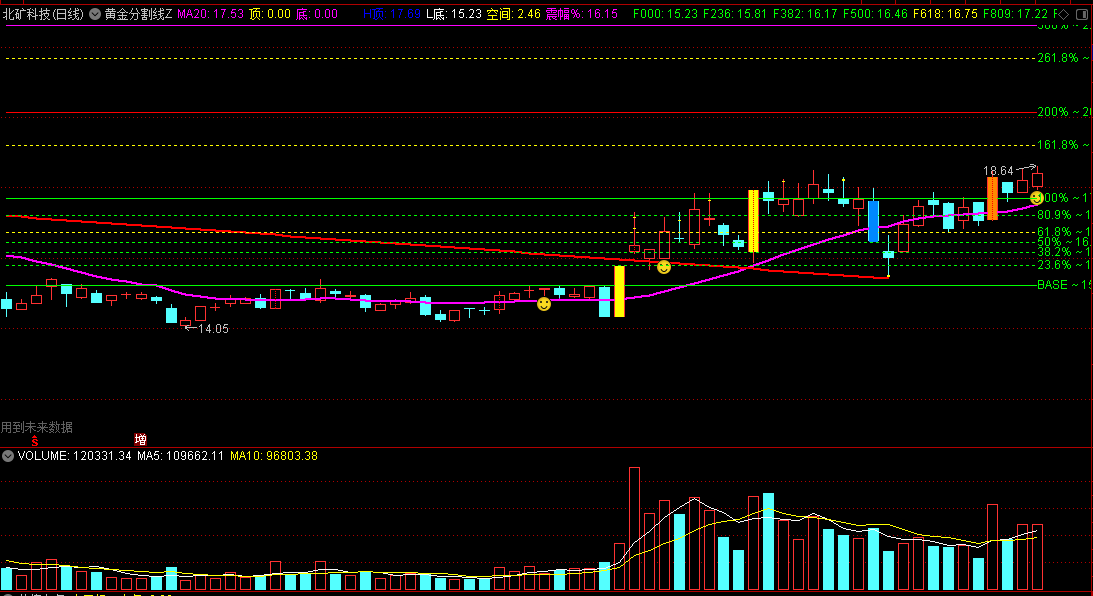Click the 14.05 low price label

[x=213, y=329]
